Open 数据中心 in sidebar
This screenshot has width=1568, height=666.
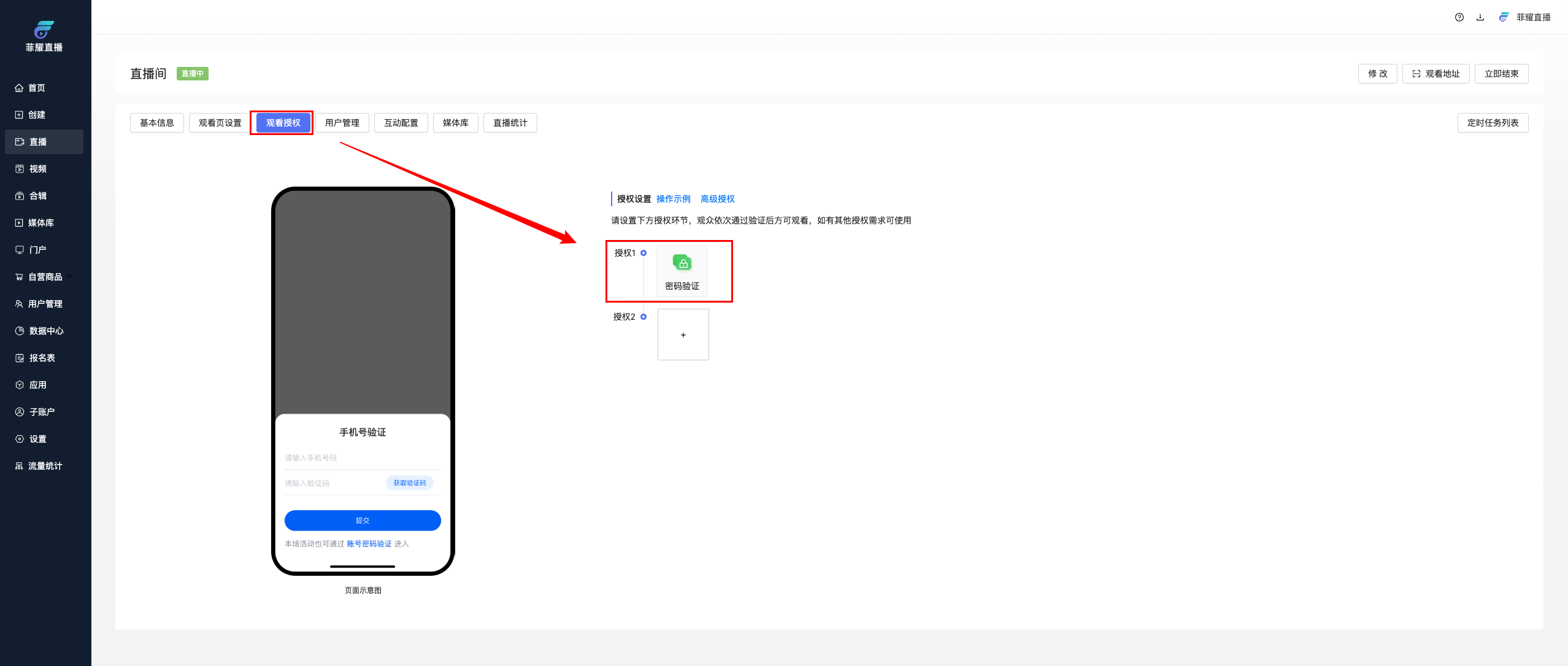click(x=45, y=331)
